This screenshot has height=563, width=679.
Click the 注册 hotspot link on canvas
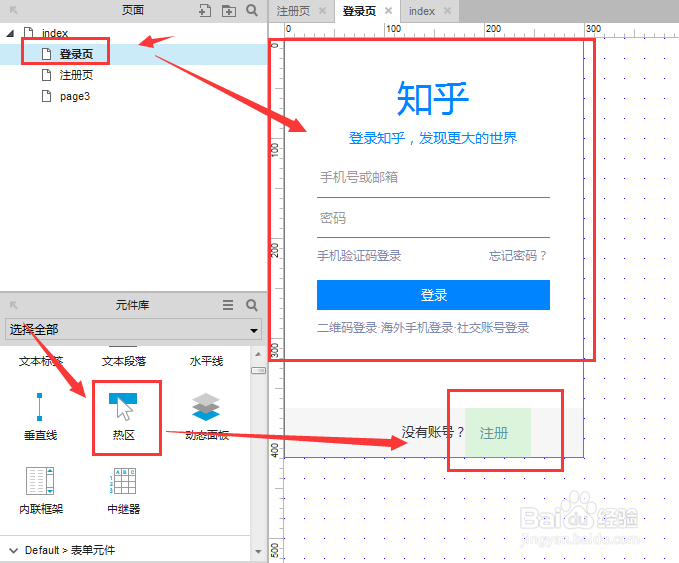point(498,433)
